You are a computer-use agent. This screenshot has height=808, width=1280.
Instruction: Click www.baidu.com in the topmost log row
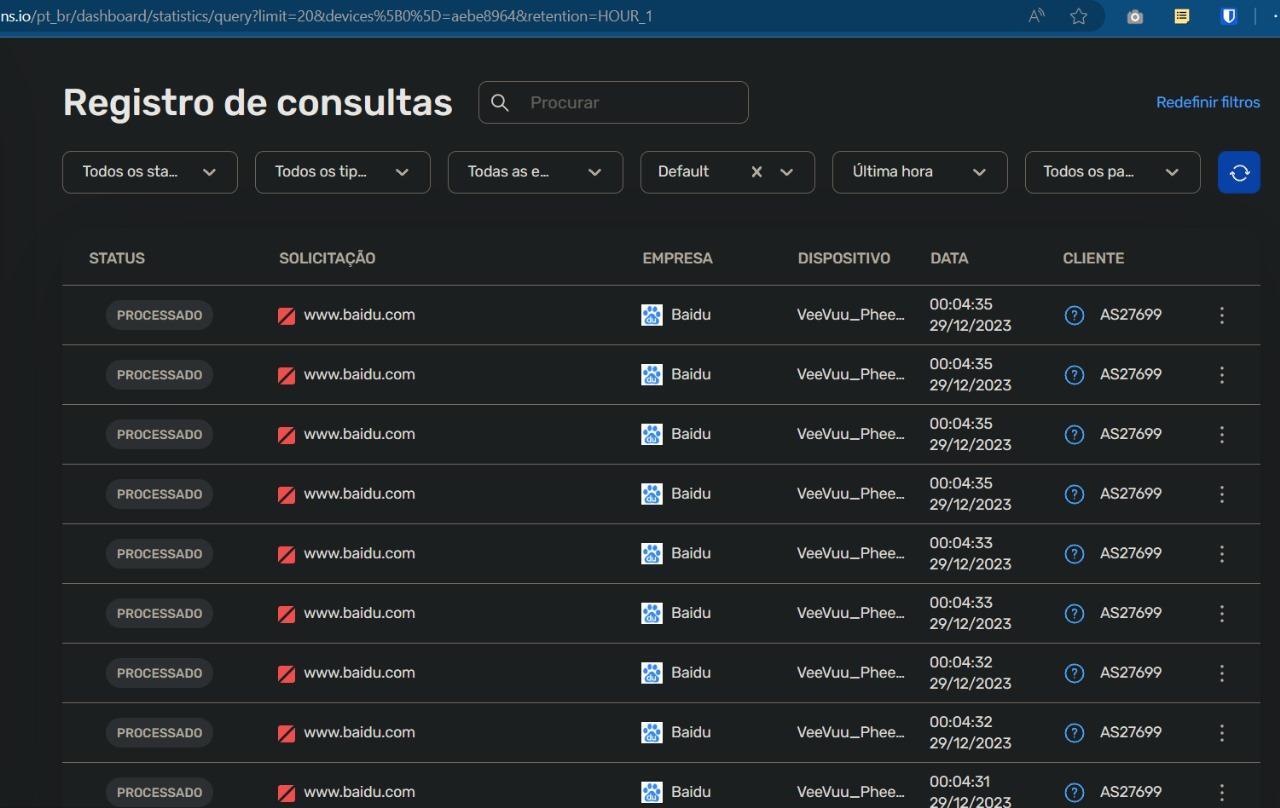[x=359, y=315]
